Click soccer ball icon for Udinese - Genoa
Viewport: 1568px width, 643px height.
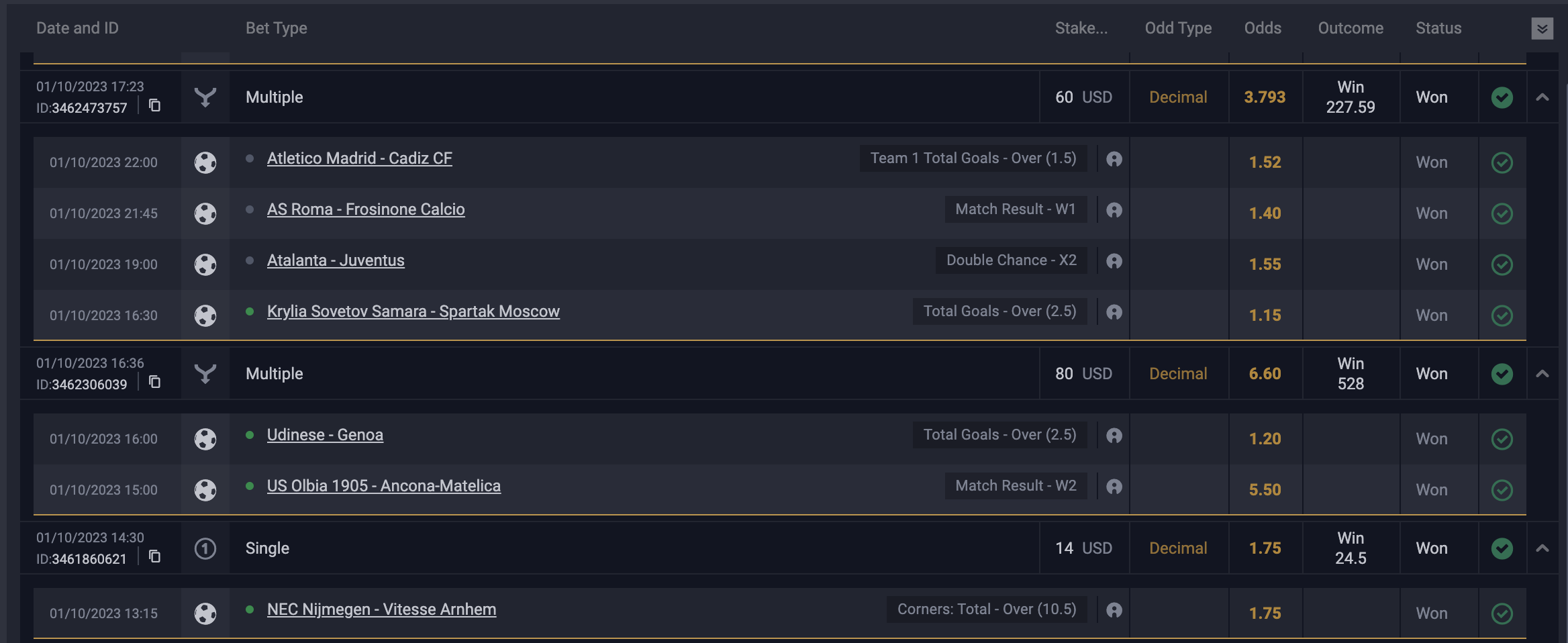(205, 439)
